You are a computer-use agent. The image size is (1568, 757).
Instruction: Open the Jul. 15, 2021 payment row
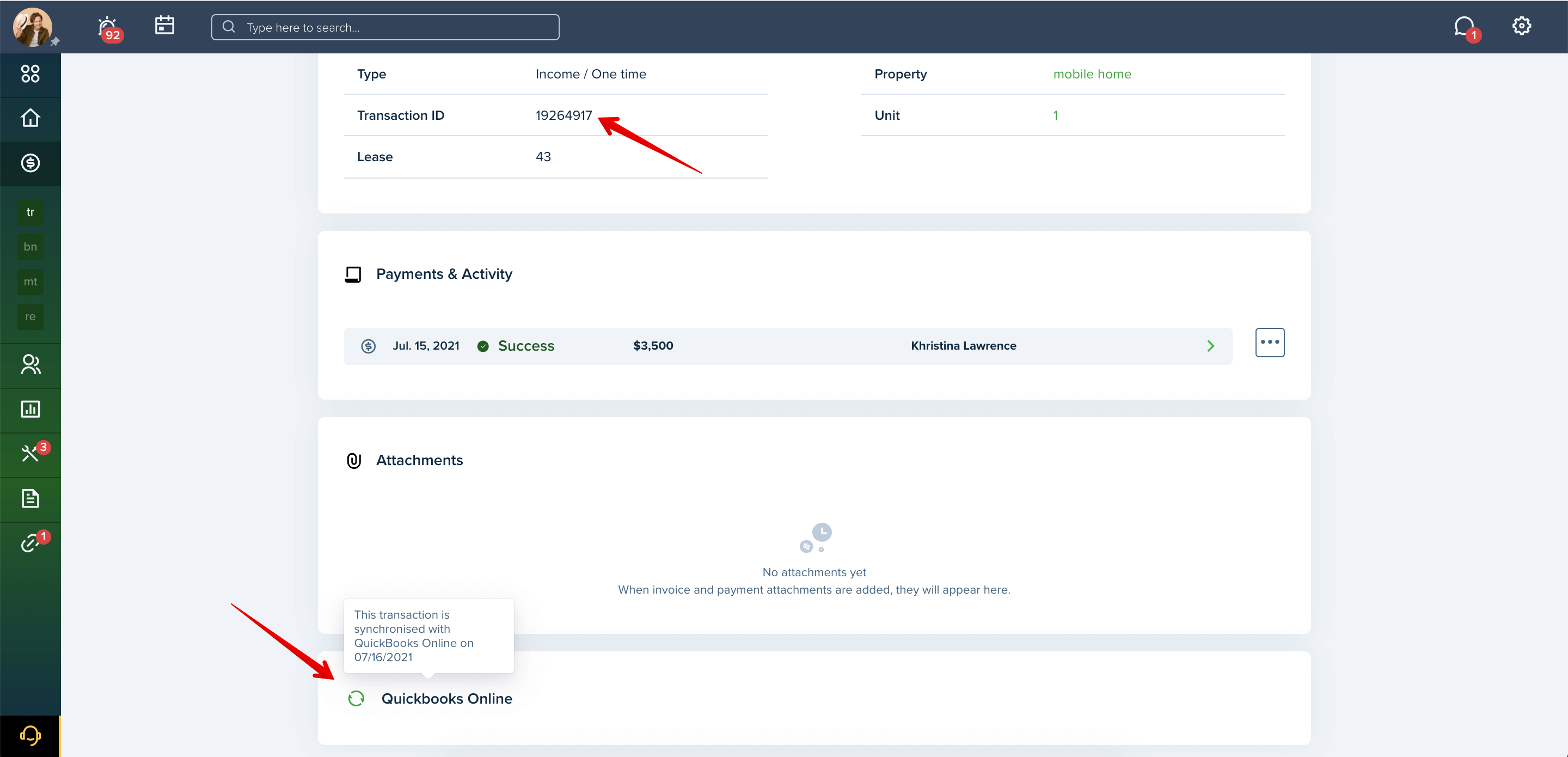tap(788, 346)
